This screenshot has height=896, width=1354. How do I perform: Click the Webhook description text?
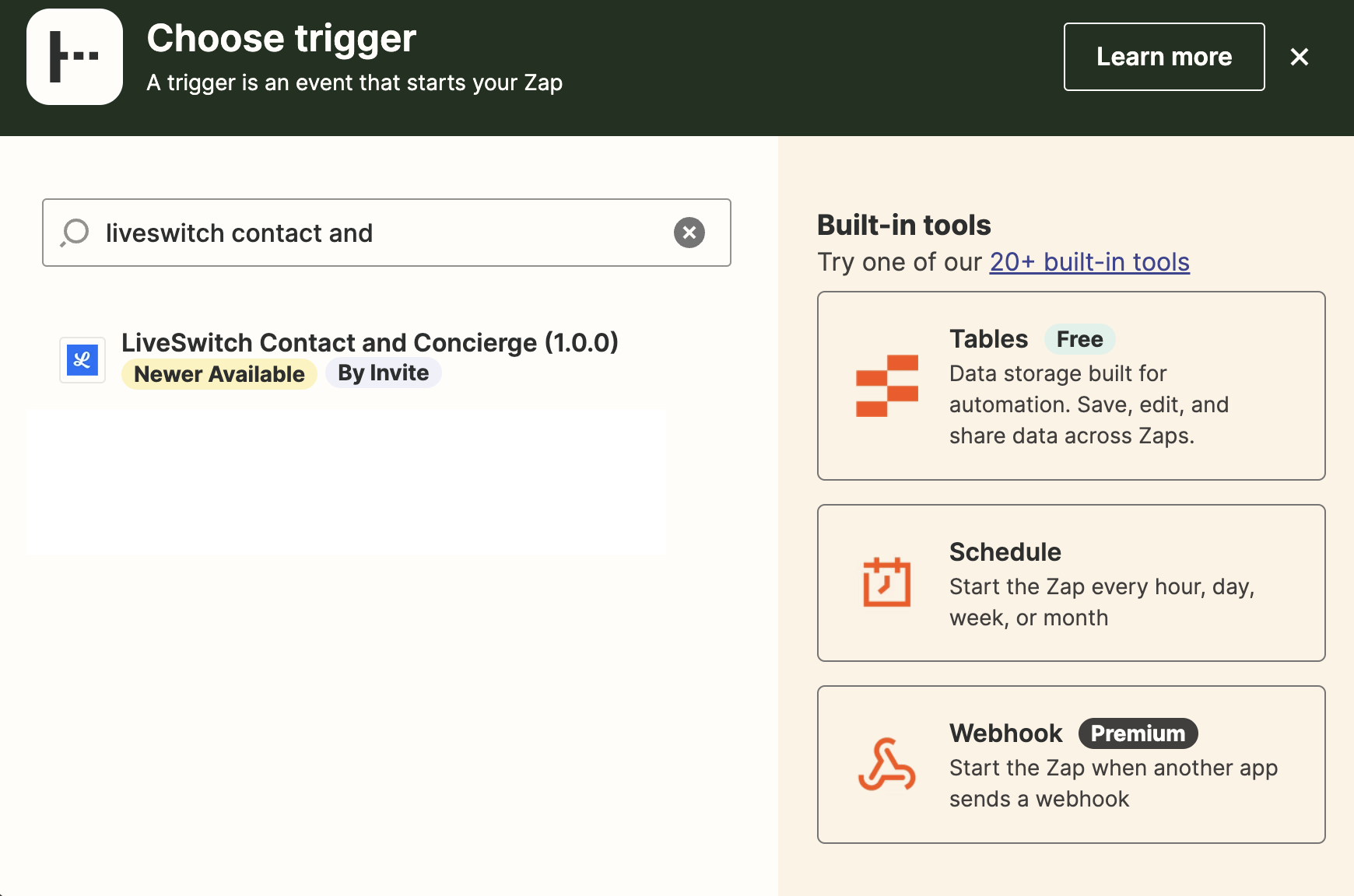click(1114, 783)
